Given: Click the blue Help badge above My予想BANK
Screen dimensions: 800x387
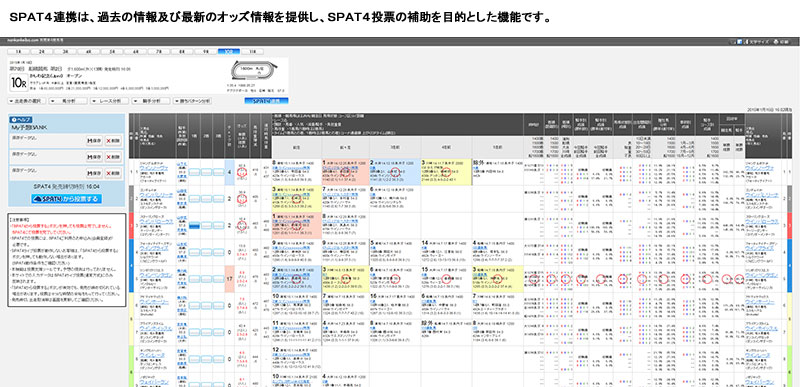Looking at the screenshot, I should point(21,119).
